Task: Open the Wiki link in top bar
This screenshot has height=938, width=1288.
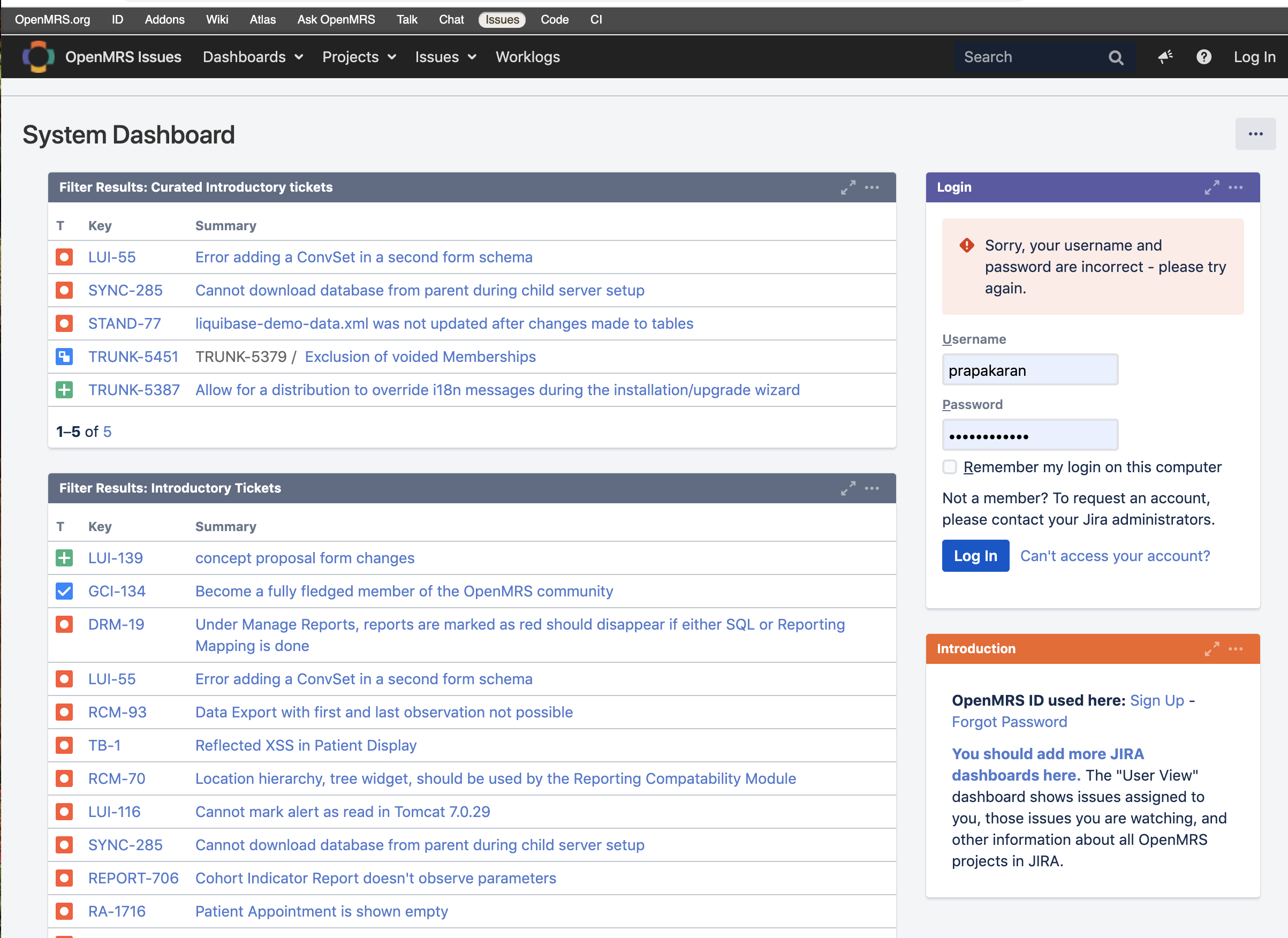Action: [x=217, y=19]
